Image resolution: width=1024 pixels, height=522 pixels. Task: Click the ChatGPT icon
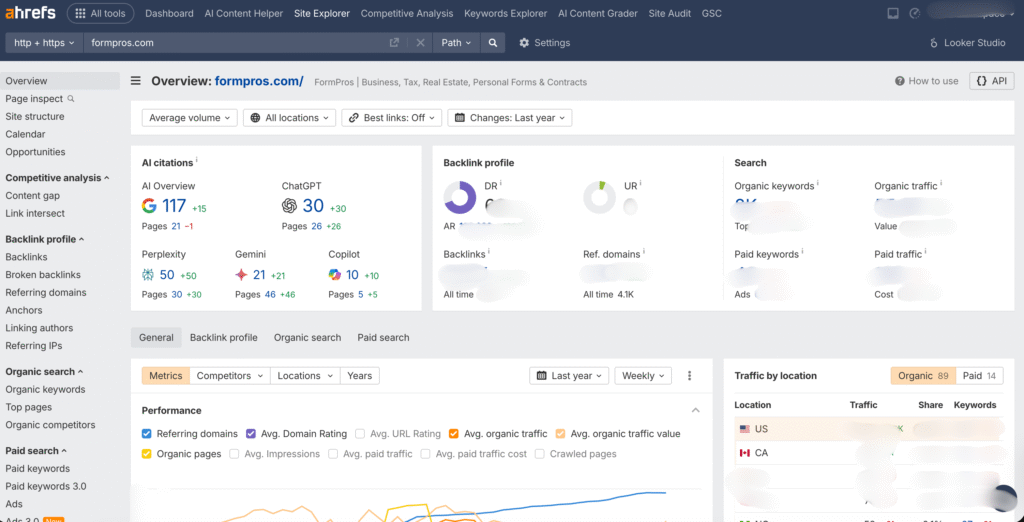click(289, 206)
